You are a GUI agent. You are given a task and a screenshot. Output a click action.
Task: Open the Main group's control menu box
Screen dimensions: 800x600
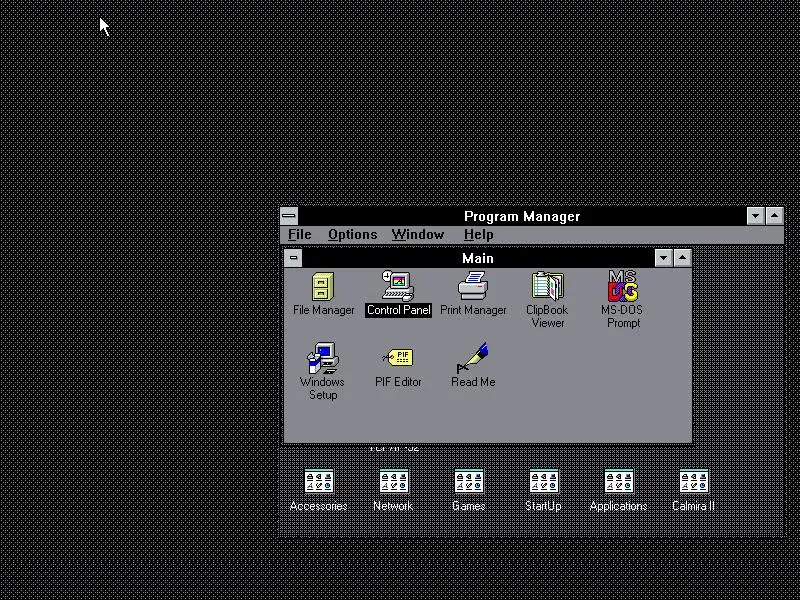[x=293, y=258]
